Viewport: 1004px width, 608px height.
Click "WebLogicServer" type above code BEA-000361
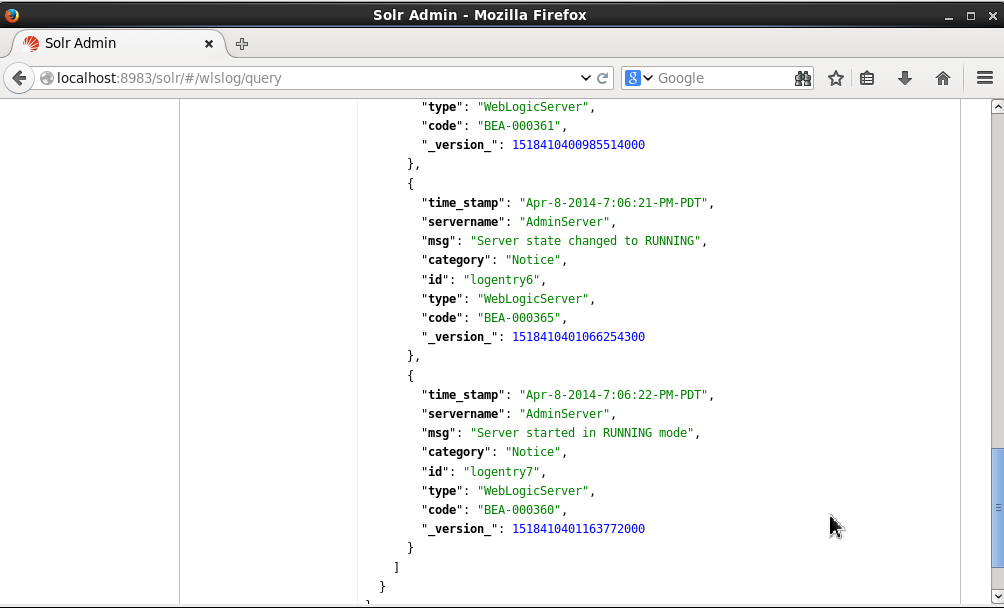(533, 107)
